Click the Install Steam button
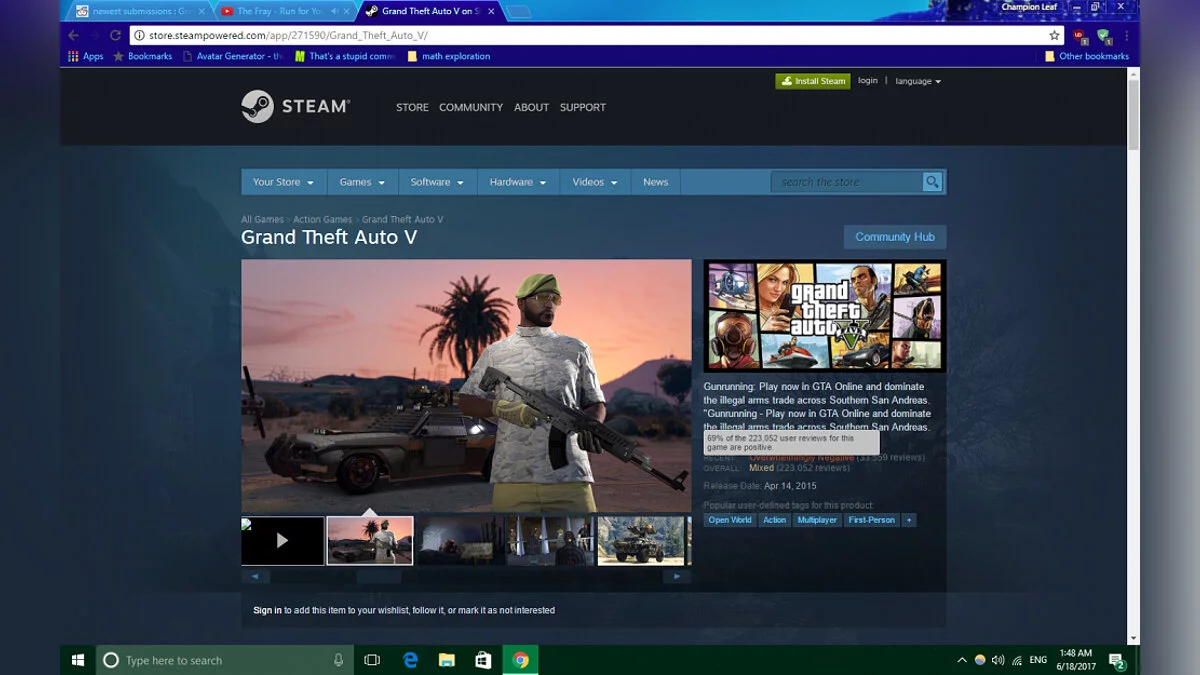The image size is (1200, 675). (x=813, y=81)
